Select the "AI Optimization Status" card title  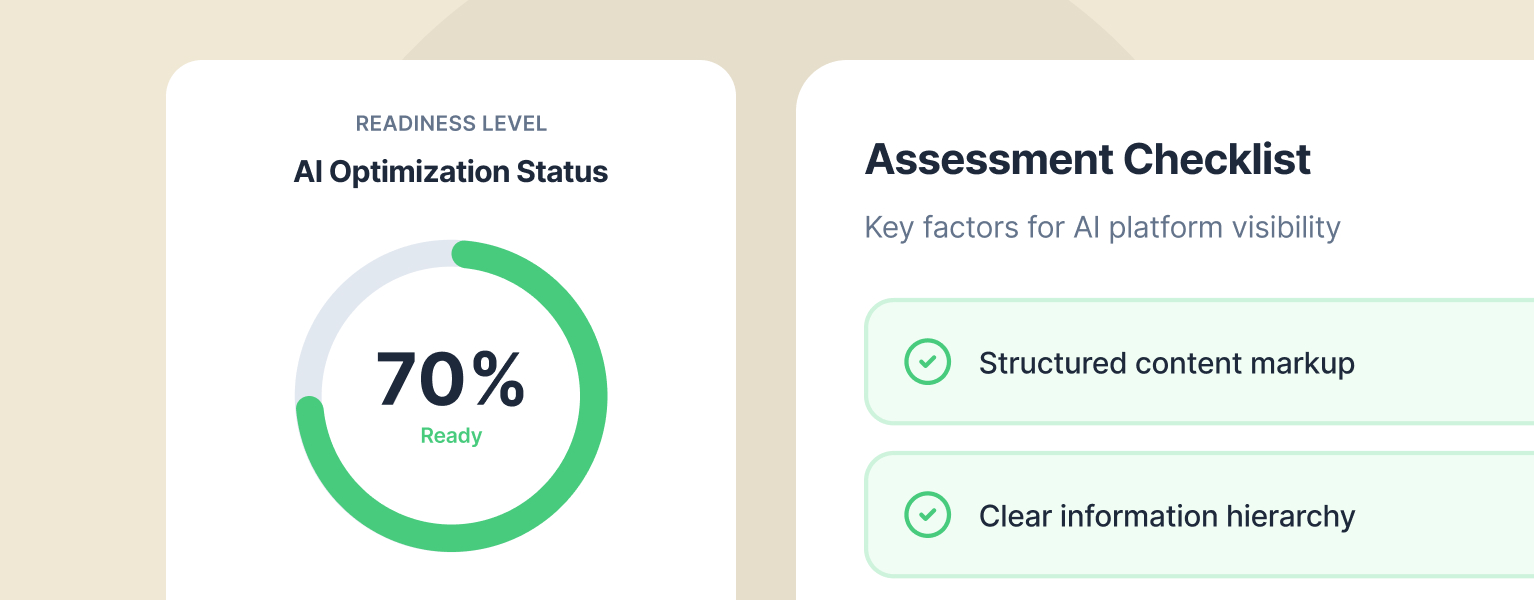tap(451, 172)
